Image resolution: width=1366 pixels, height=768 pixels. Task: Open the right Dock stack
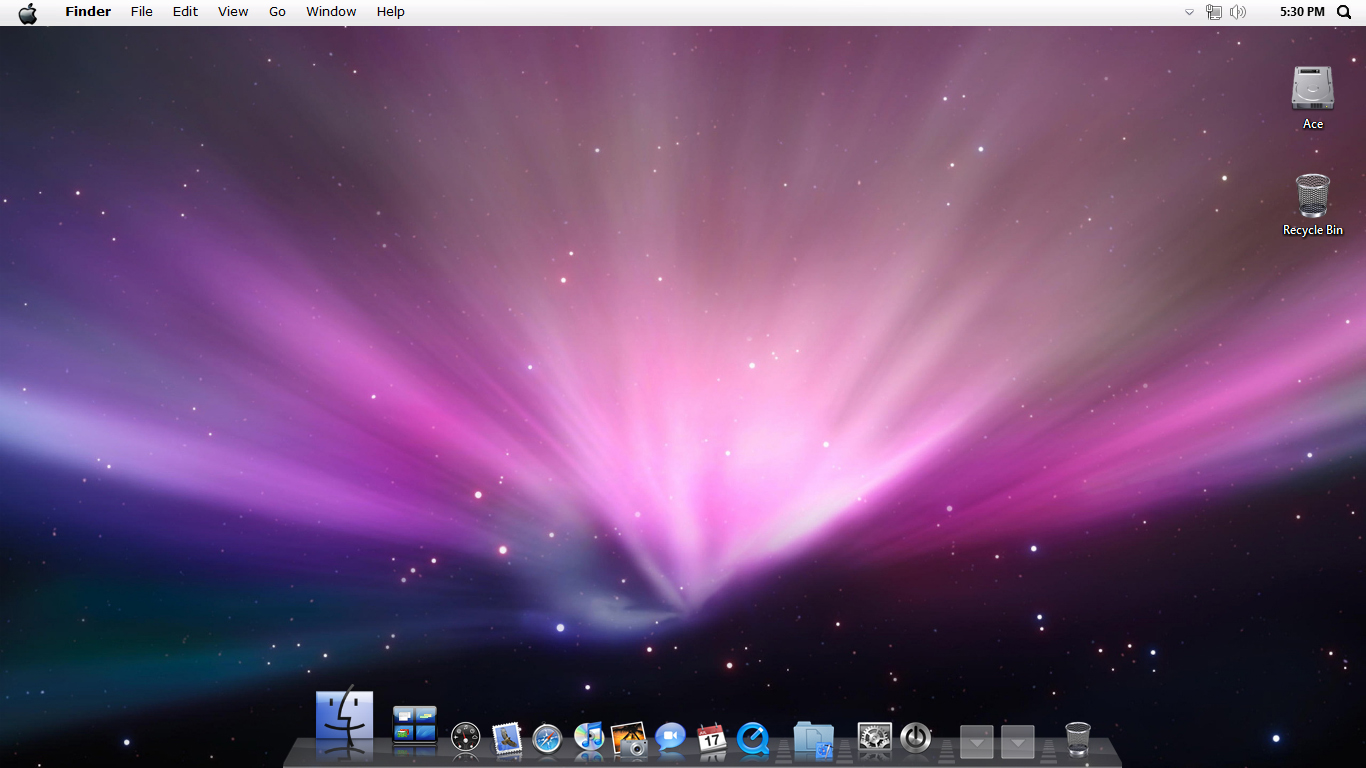click(x=1017, y=742)
